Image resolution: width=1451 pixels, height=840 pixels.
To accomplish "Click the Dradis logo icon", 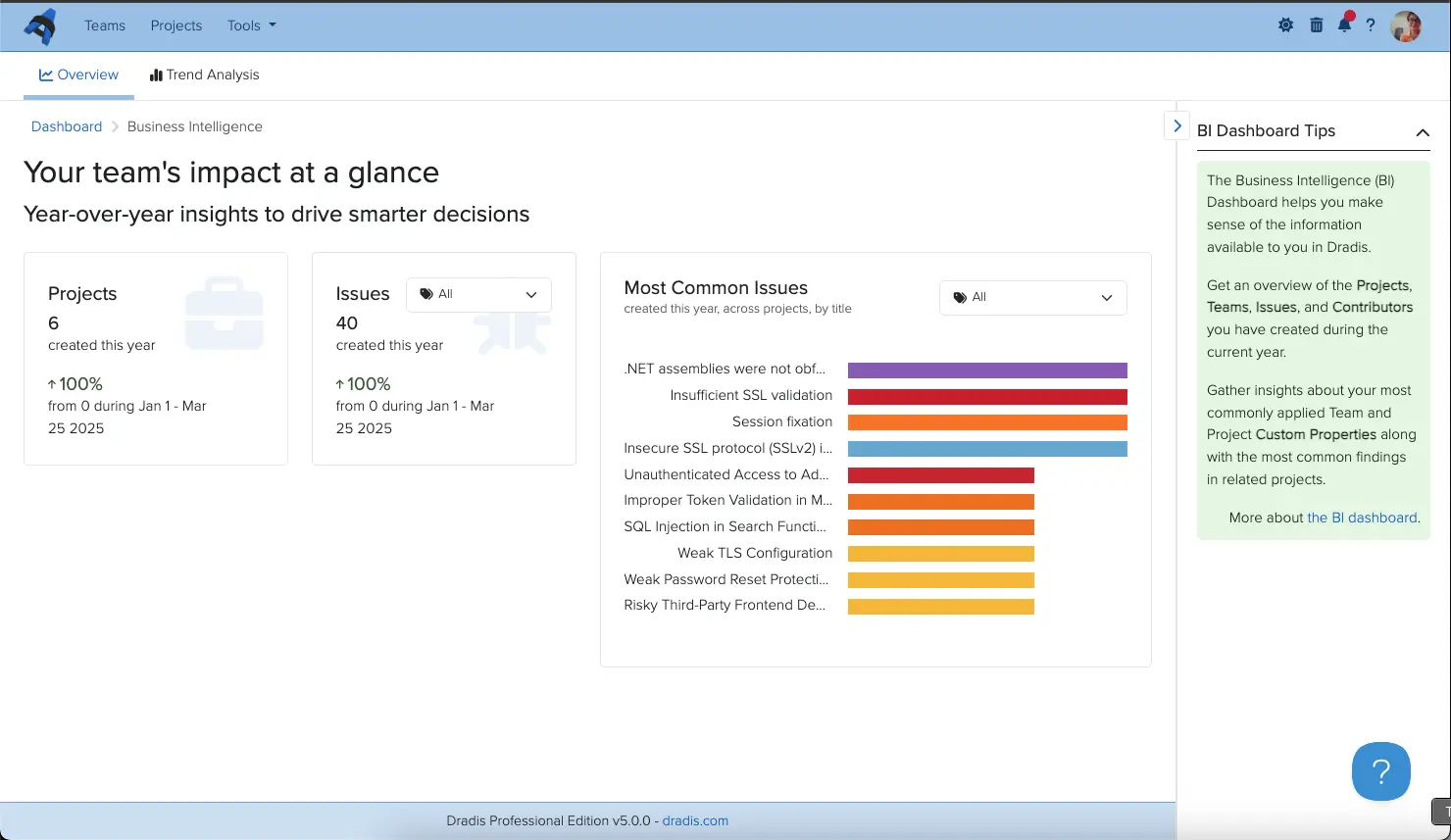I will pos(40,26).
